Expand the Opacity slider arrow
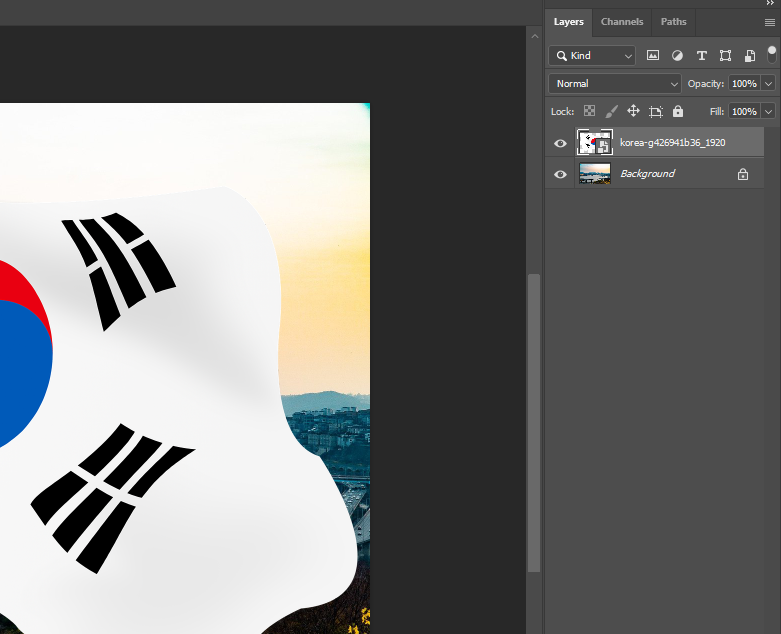 coord(769,84)
